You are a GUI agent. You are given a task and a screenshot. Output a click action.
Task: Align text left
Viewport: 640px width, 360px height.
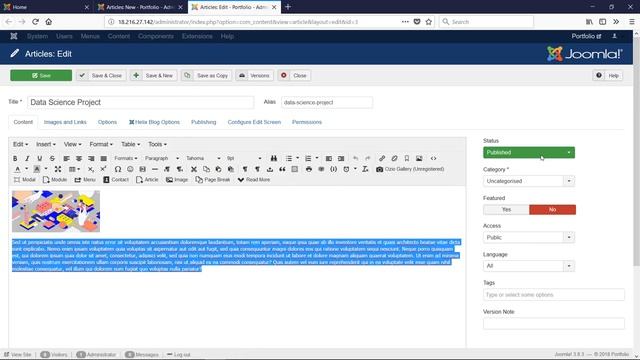[x=66, y=158]
